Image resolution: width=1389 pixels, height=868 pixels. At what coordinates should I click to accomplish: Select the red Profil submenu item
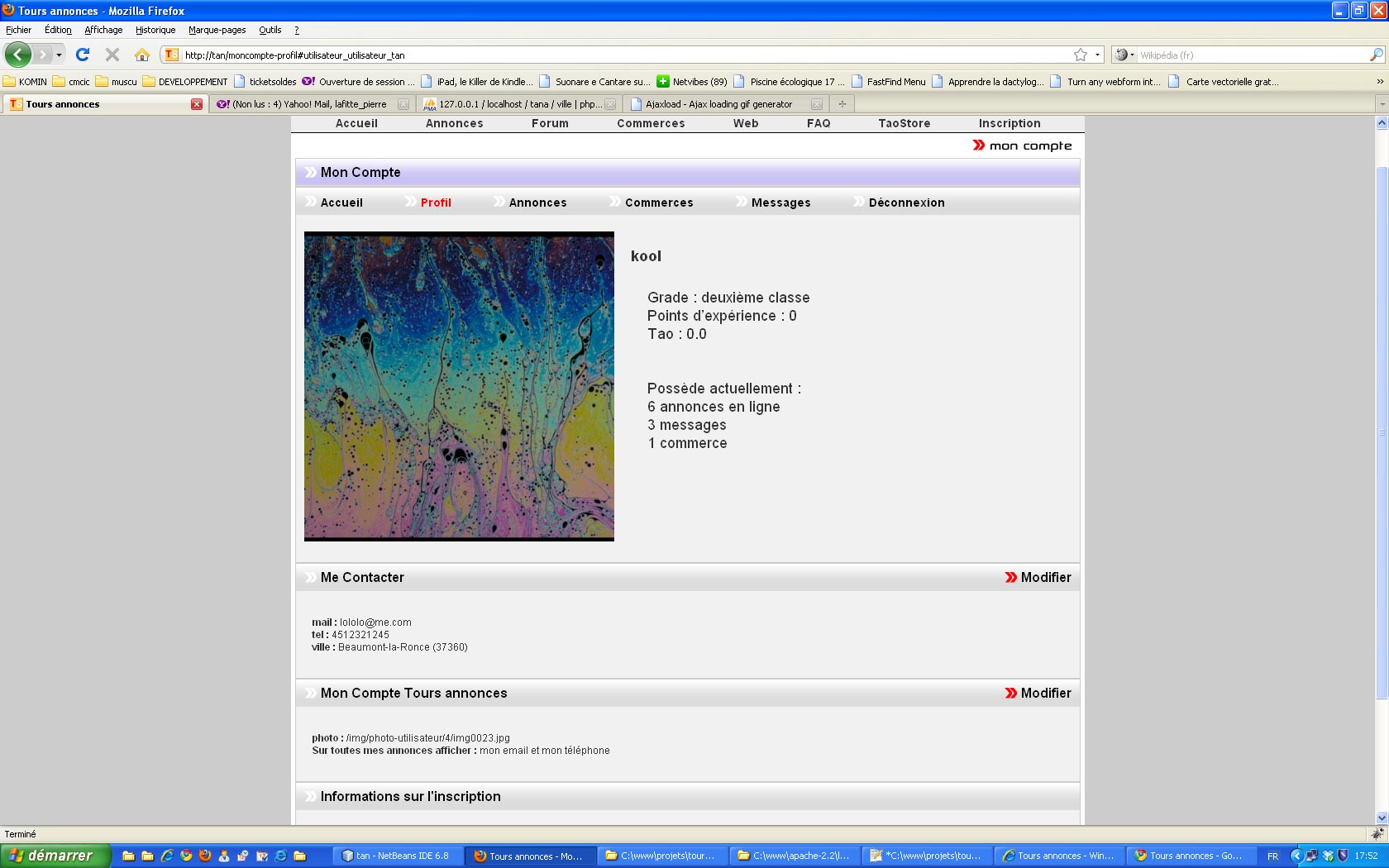[436, 203]
